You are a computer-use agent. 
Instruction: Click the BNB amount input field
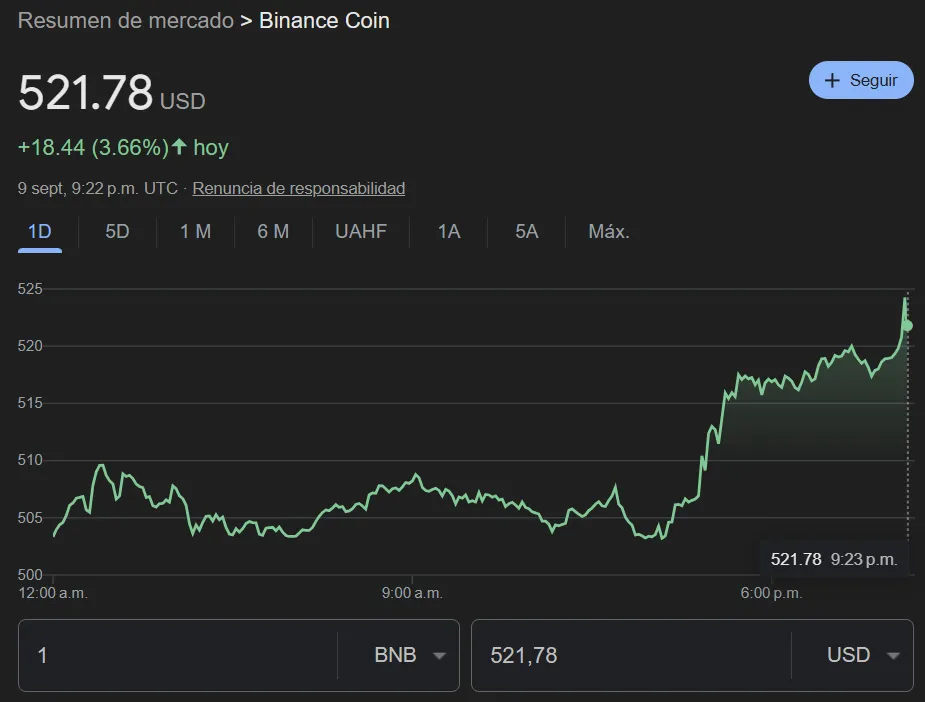click(x=178, y=655)
